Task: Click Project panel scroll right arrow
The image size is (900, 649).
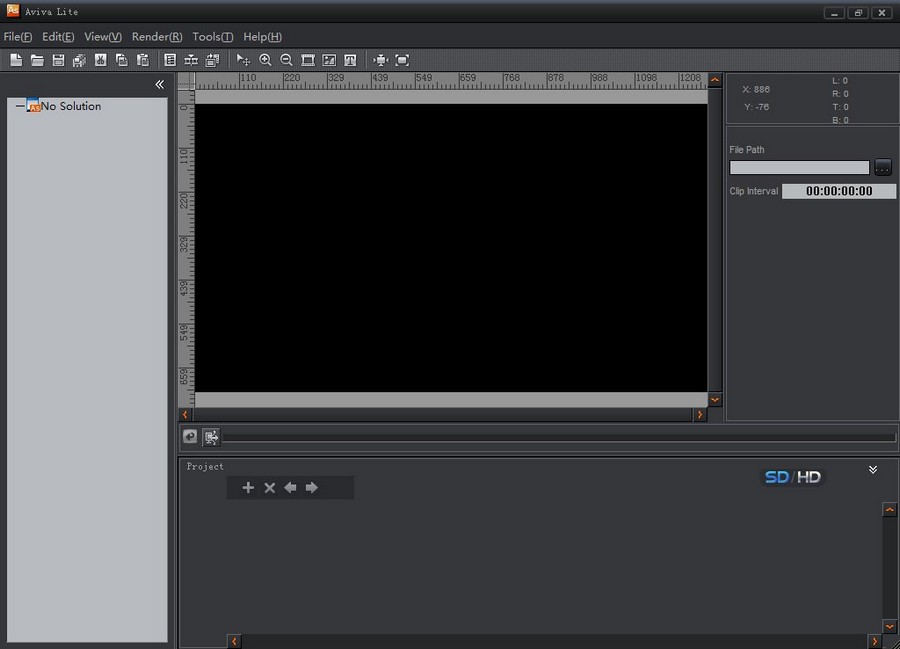Action: click(875, 641)
